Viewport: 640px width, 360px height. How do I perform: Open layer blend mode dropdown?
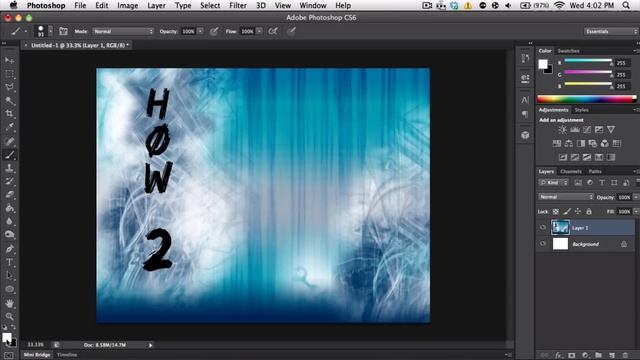[x=566, y=197]
